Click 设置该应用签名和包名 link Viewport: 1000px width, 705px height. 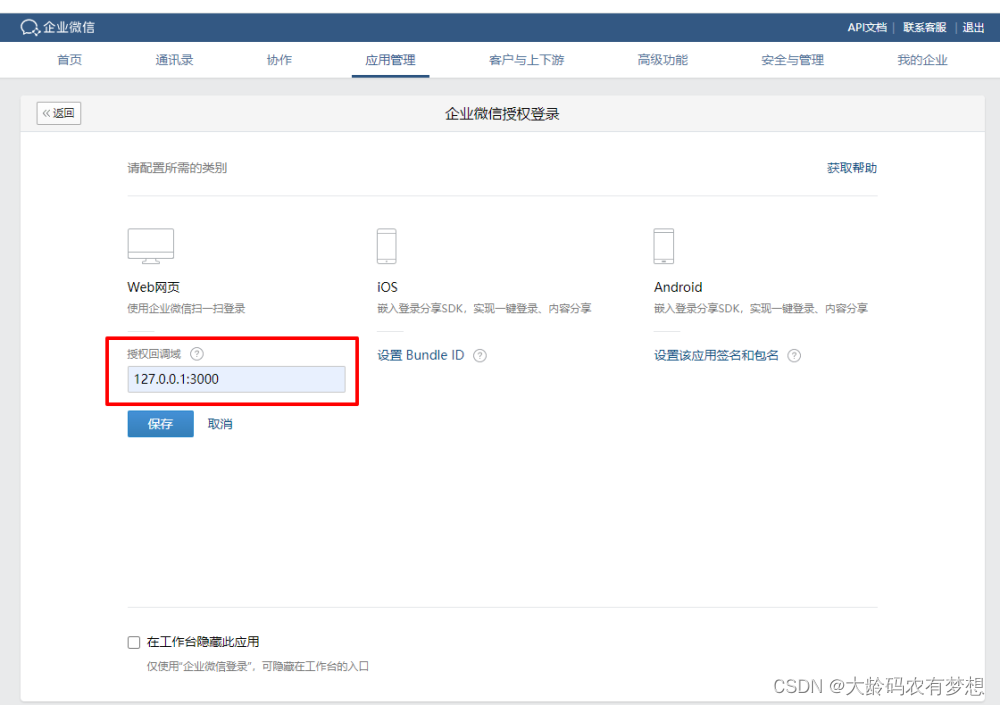pyautogui.click(x=716, y=355)
